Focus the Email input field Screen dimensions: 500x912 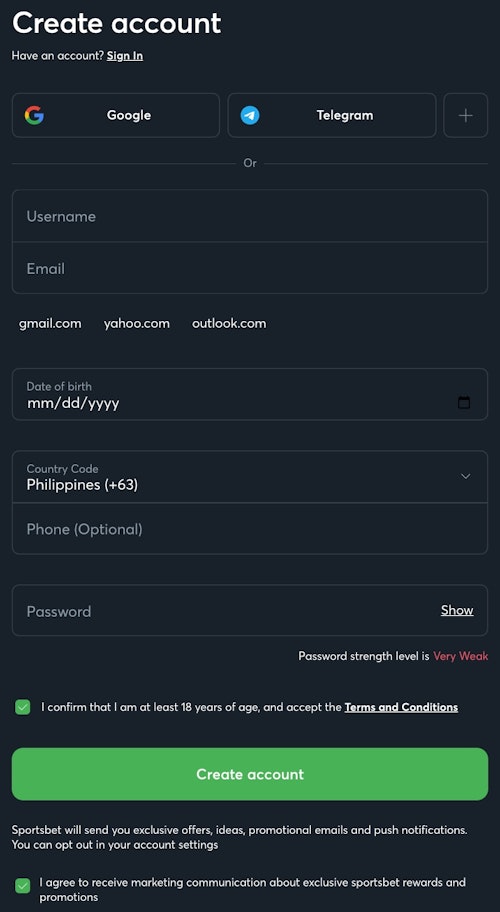250,268
